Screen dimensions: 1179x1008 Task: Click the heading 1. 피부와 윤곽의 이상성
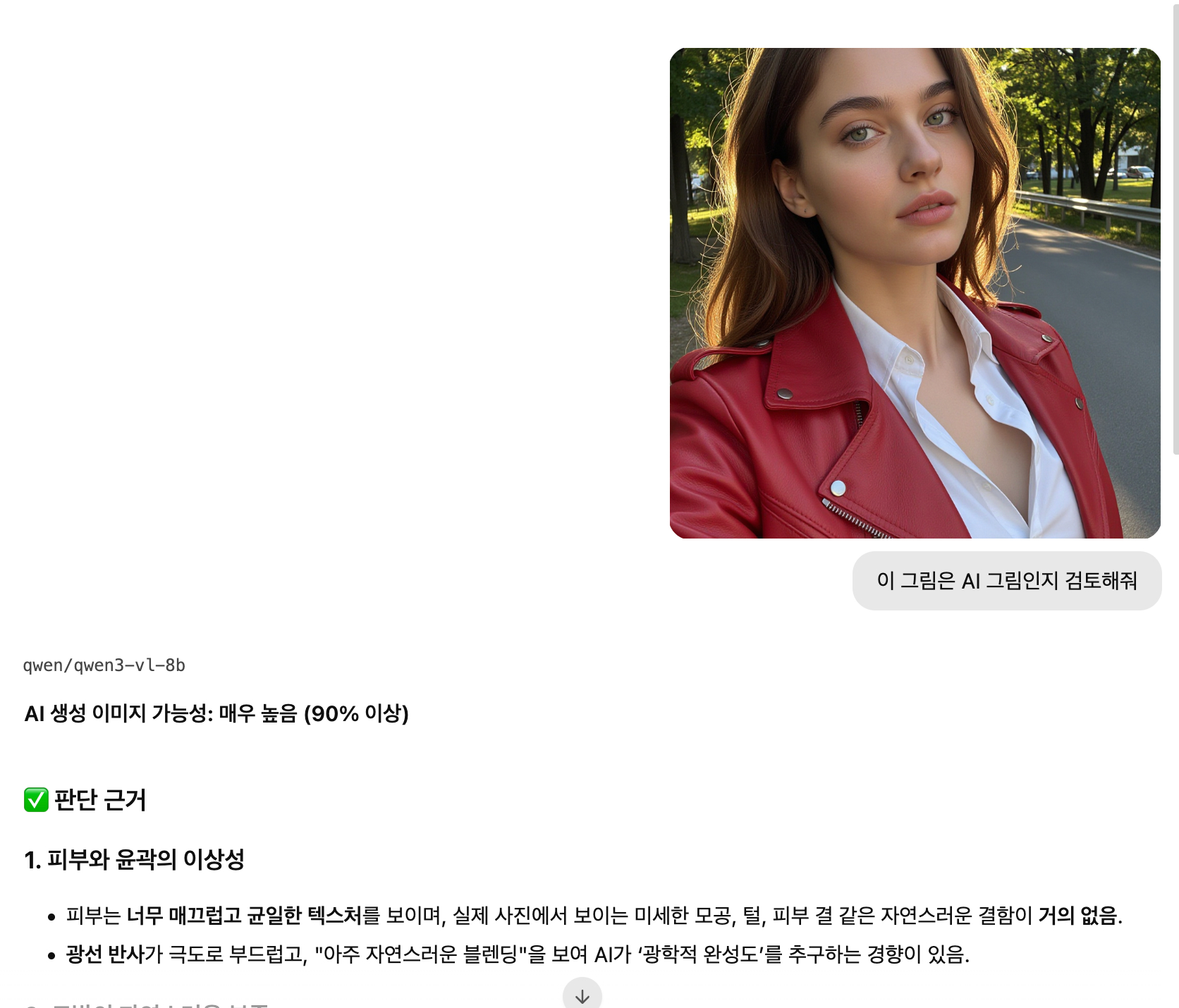click(x=134, y=859)
